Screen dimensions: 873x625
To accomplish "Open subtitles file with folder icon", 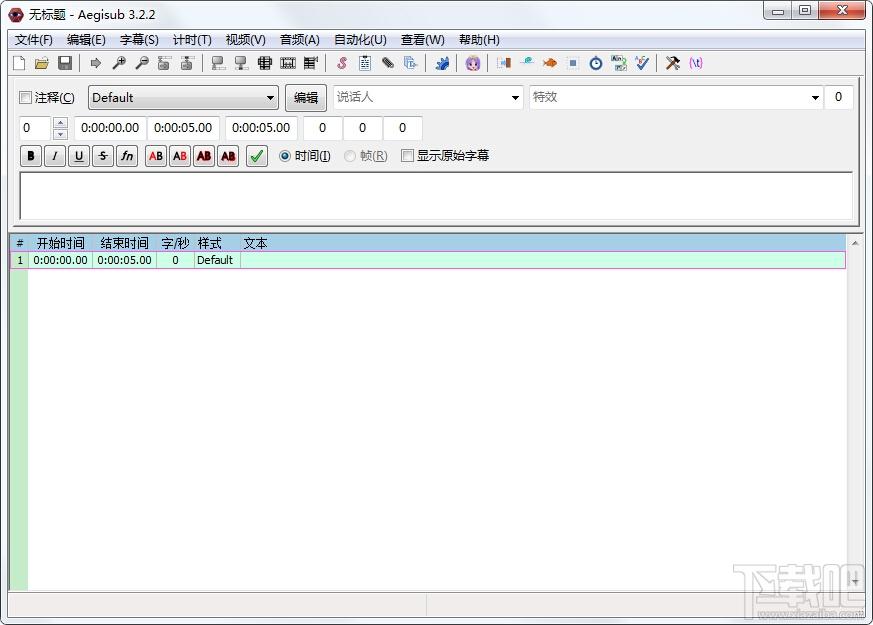I will click(42, 63).
